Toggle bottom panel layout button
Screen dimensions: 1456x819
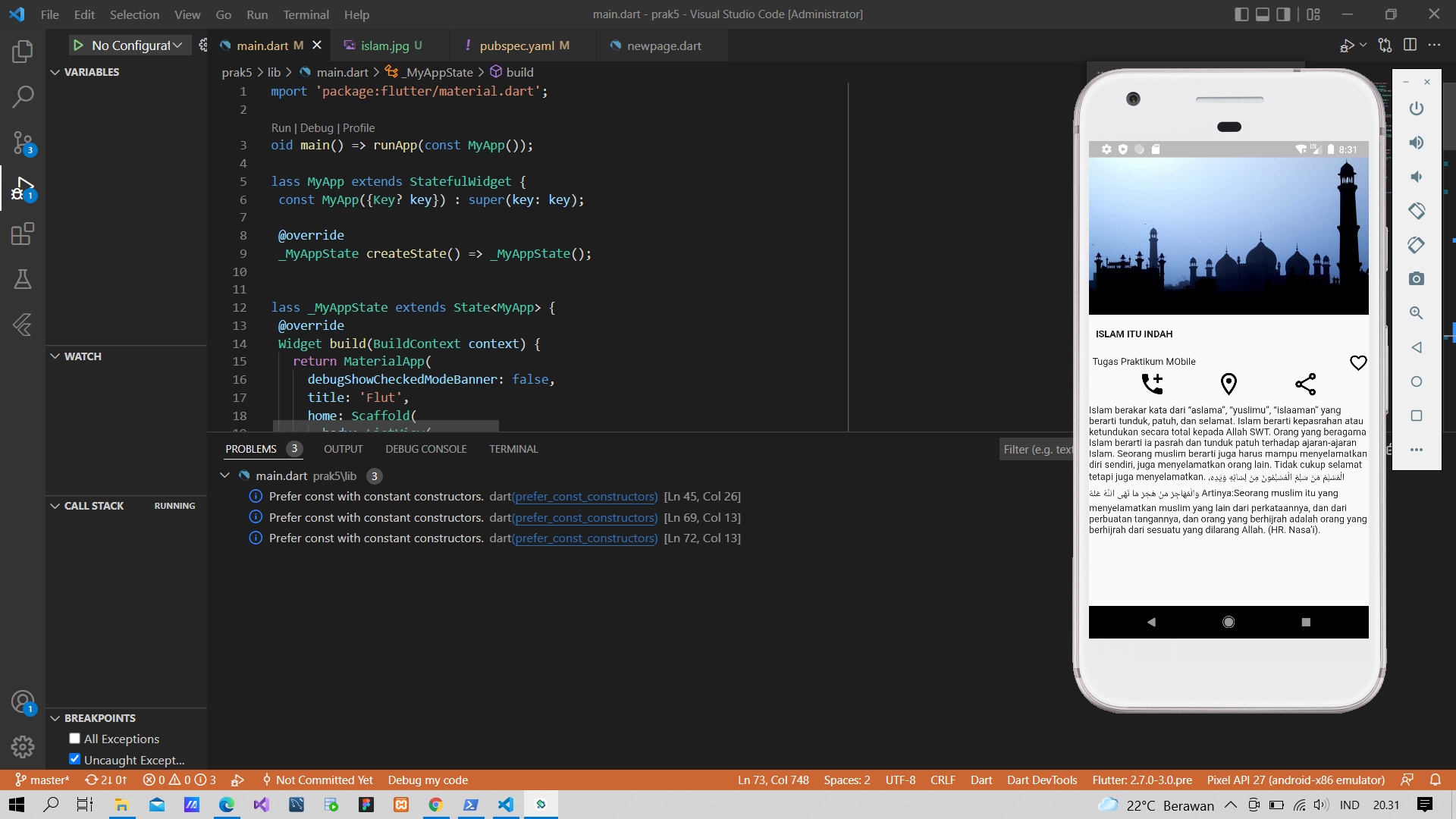[1263, 14]
